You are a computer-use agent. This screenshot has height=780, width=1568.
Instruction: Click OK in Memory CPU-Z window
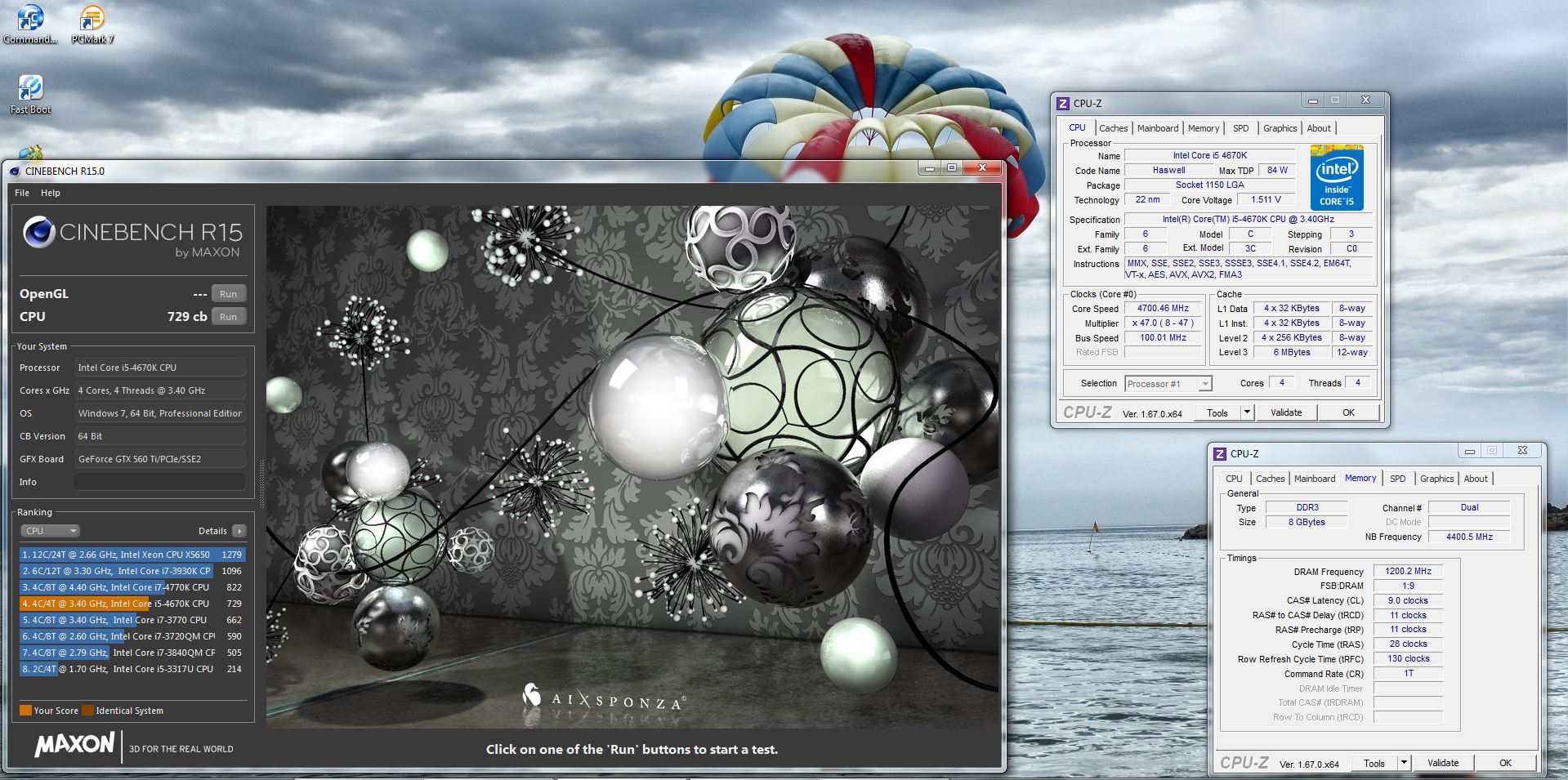[1505, 763]
